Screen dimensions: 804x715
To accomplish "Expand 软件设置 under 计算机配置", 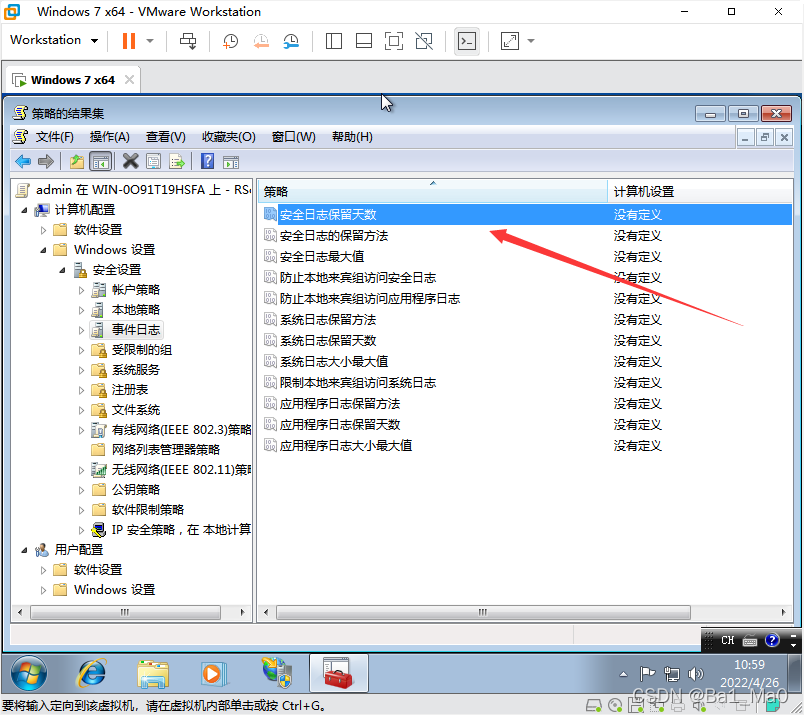I will [x=43, y=230].
